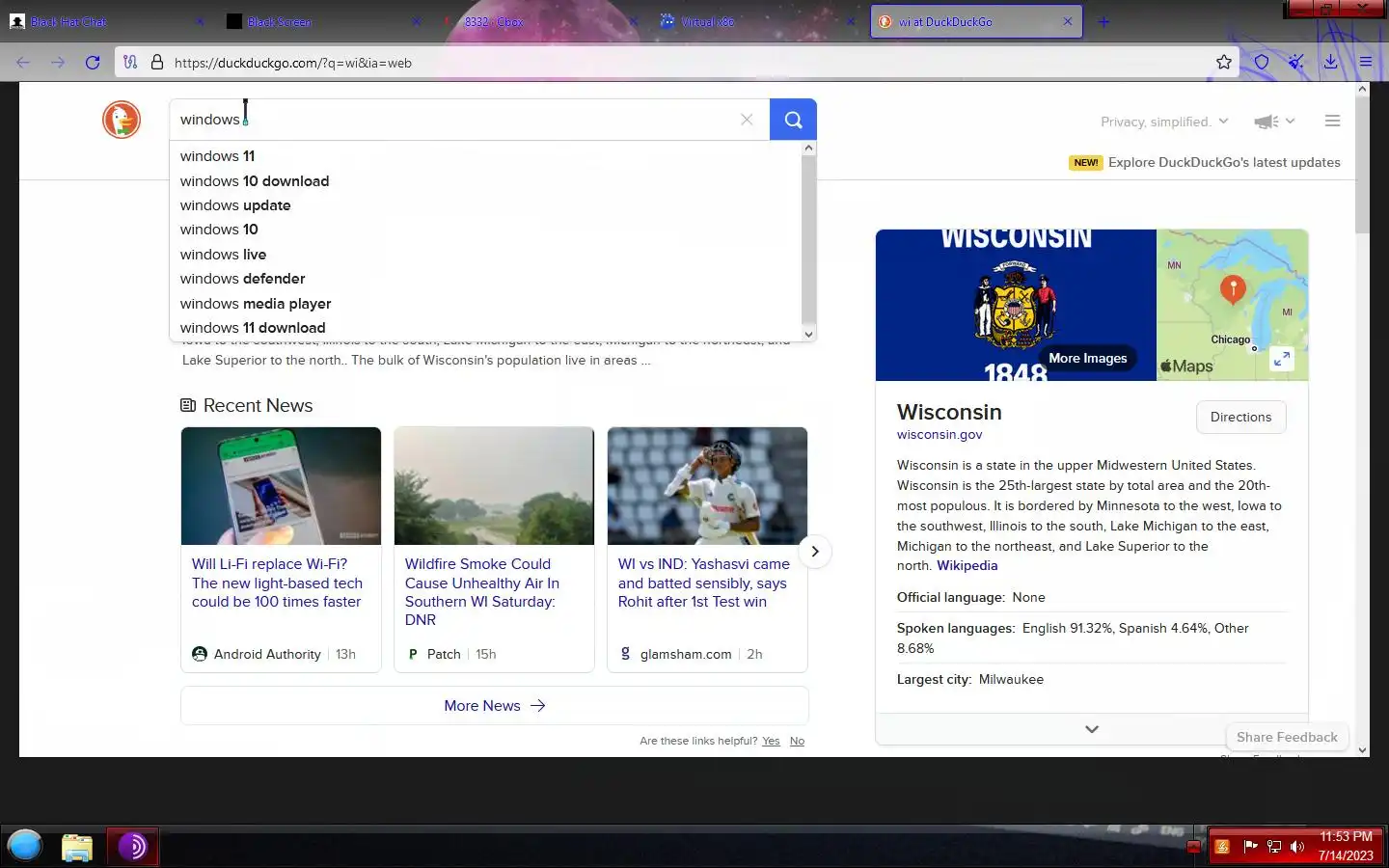
Task: Open the Wisconsin Apple Maps thumbnail
Action: pyautogui.click(x=1232, y=305)
